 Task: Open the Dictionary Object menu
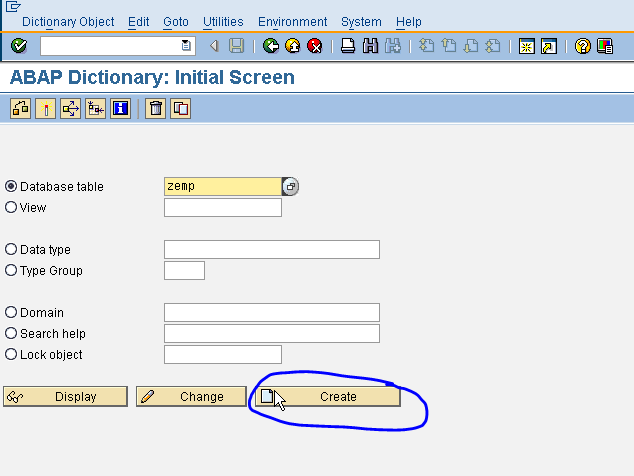[68, 22]
